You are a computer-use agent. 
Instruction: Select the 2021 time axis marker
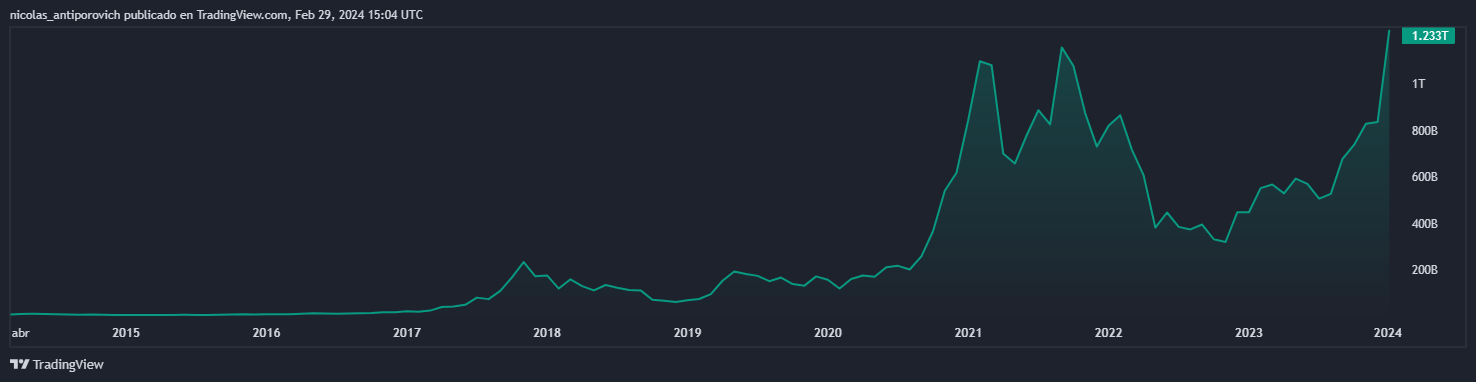tap(967, 333)
